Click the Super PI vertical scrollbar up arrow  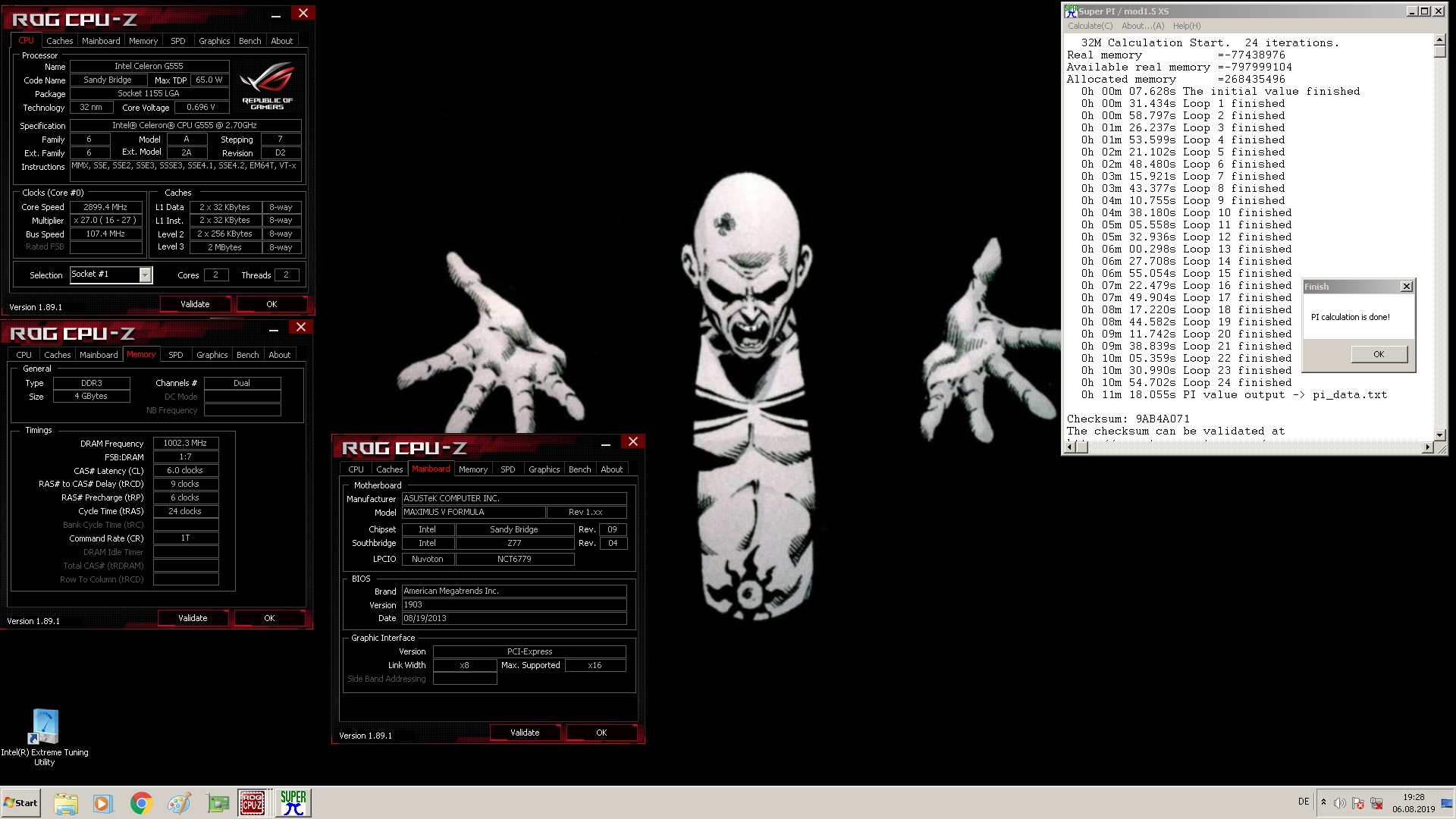(1439, 39)
